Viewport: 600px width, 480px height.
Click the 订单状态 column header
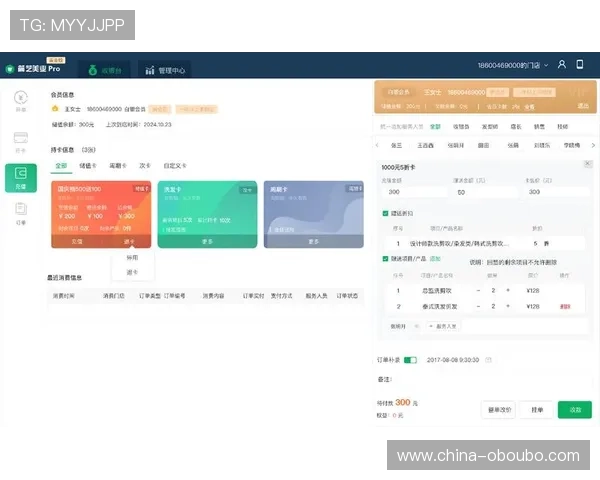(347, 296)
